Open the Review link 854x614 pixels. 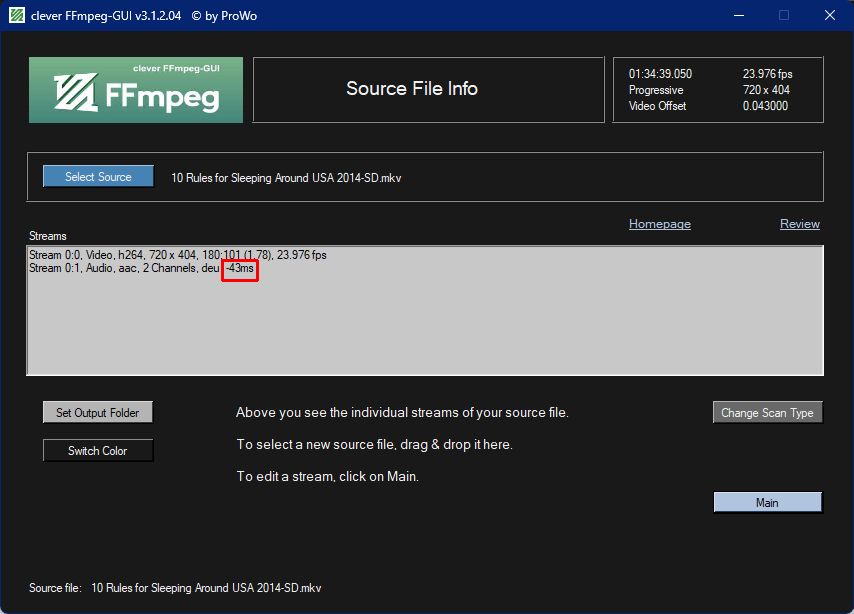click(x=800, y=224)
